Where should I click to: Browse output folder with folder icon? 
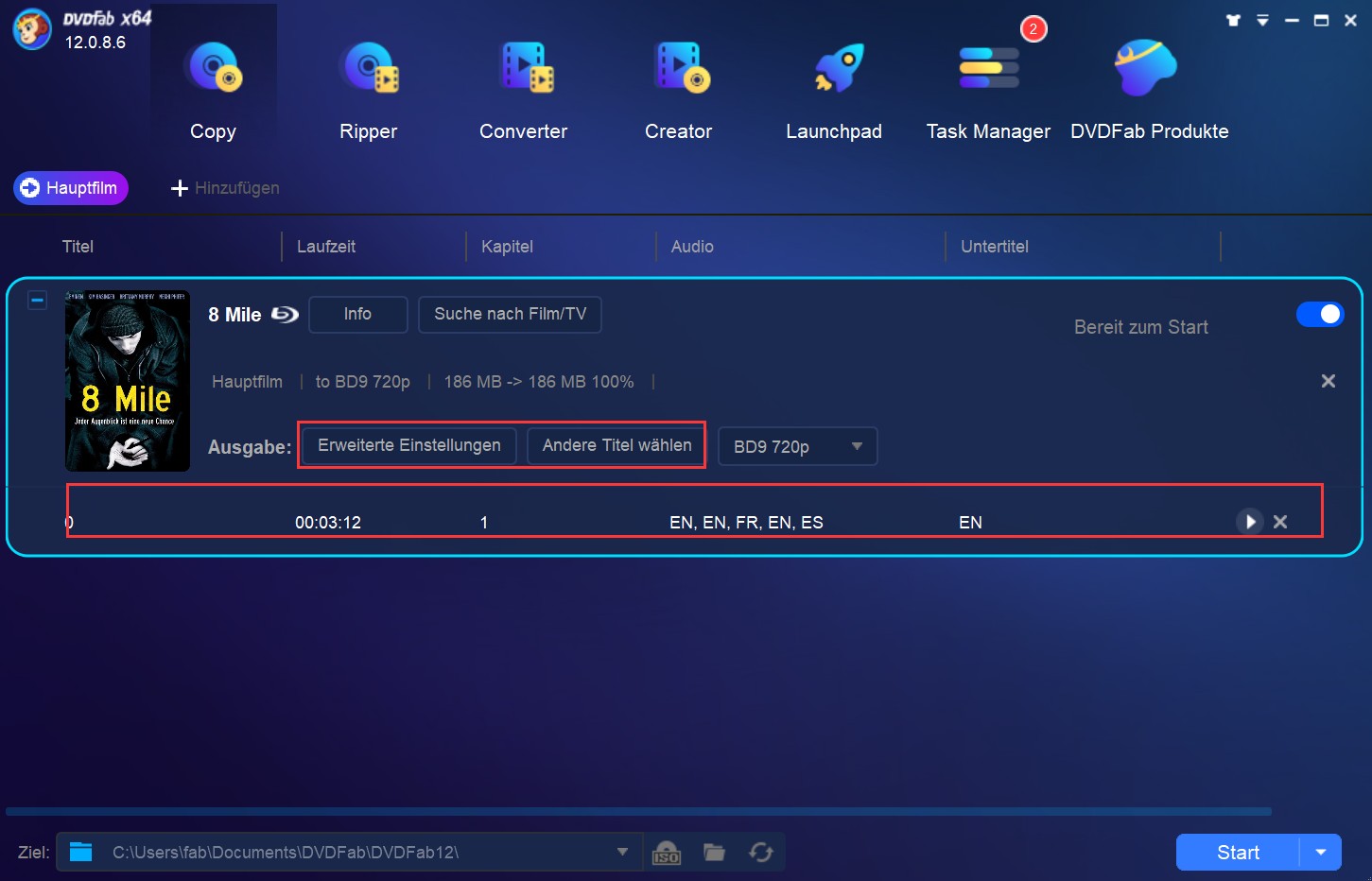(x=714, y=852)
